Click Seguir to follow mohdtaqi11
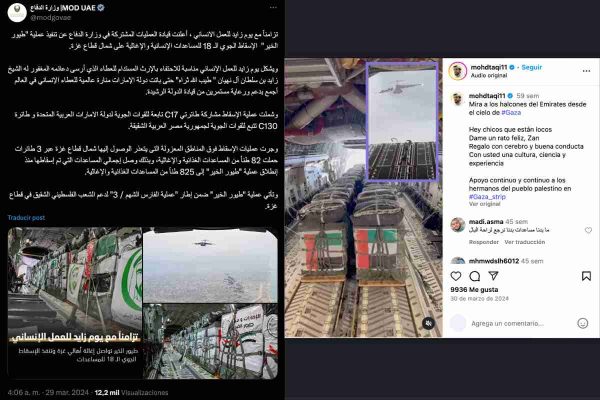This screenshot has width=600, height=400. click(x=532, y=67)
